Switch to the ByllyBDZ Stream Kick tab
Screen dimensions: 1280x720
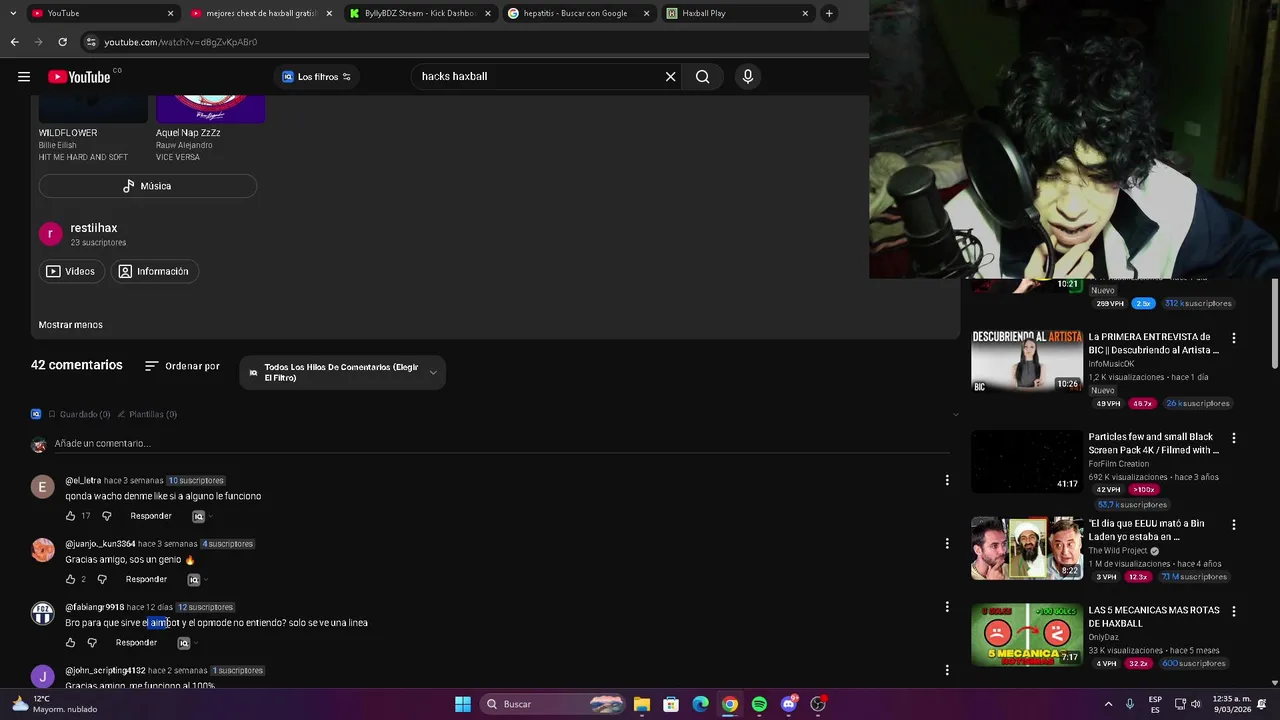pos(419,13)
